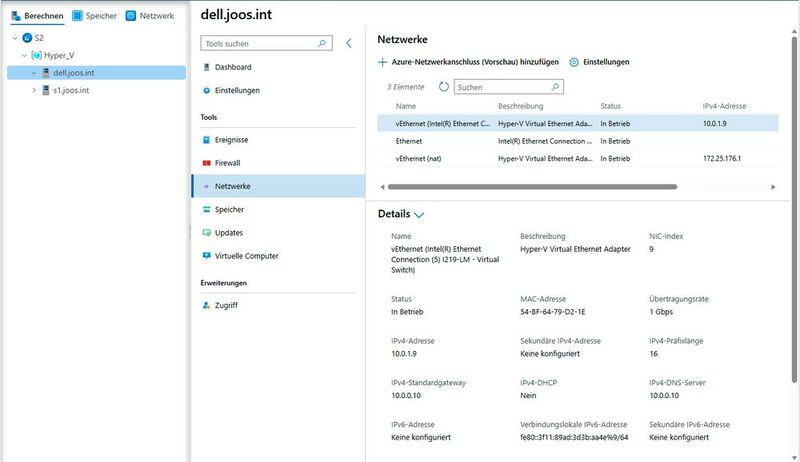Click the horizontal scrollbar thumb of the table
This screenshot has width=800, height=462.
532,187
